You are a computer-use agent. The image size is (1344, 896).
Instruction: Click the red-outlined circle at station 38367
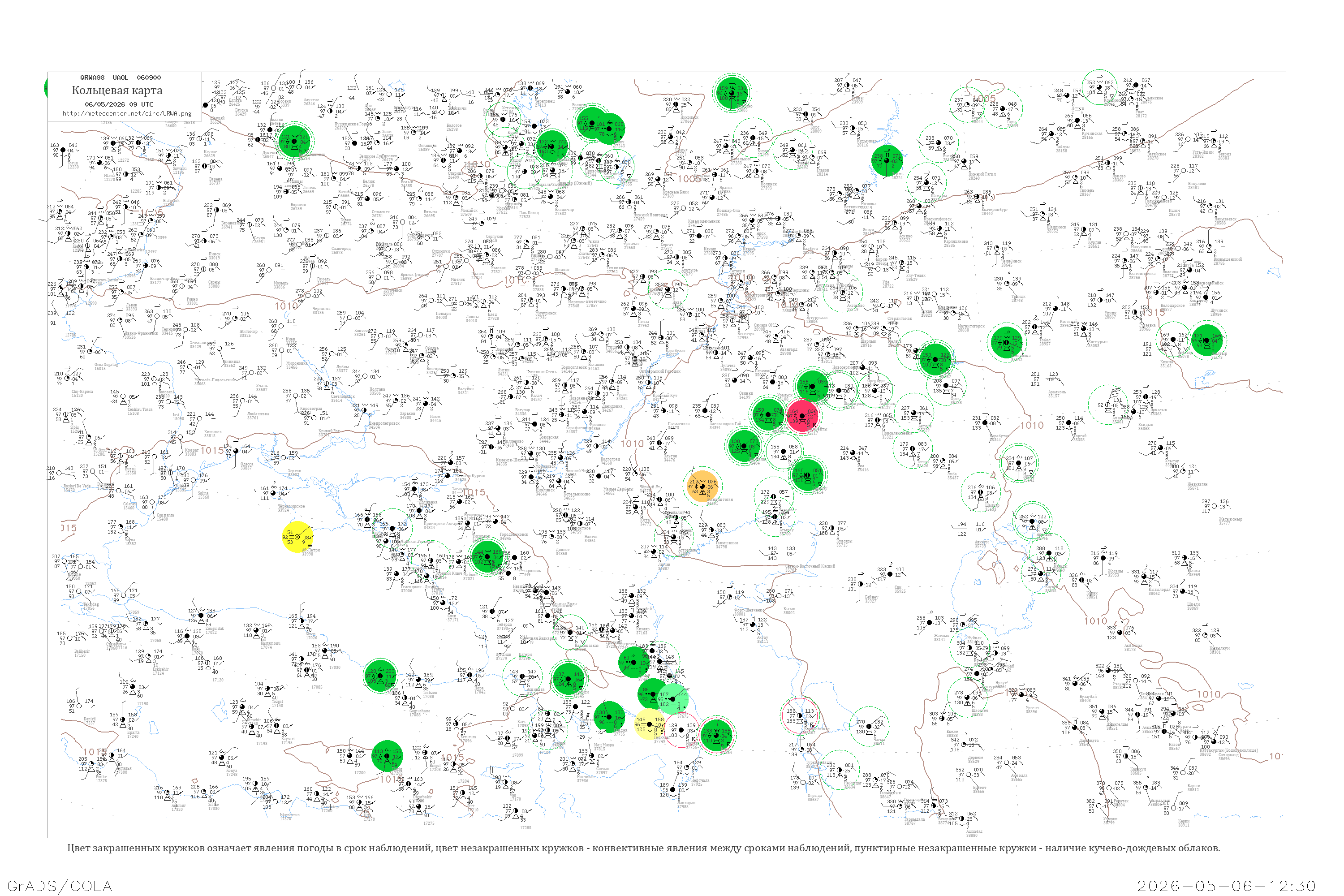[799, 715]
